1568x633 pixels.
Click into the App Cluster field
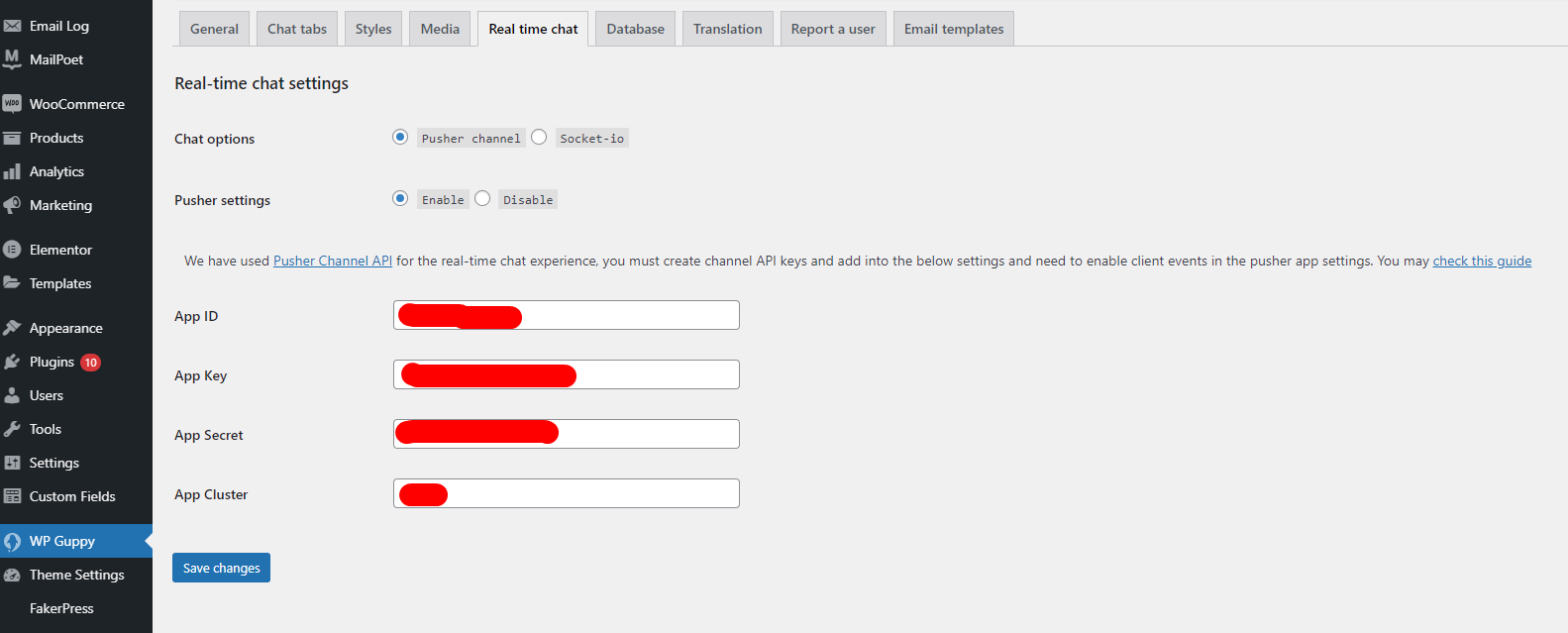[592, 493]
